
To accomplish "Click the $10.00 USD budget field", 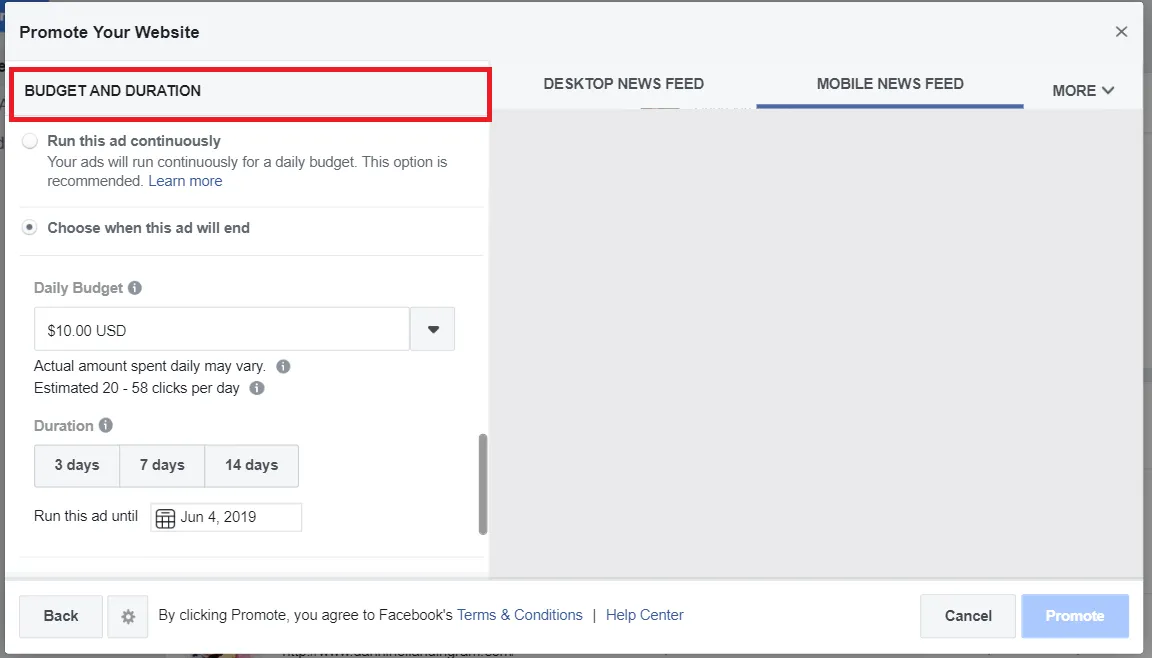I will tap(222, 329).
